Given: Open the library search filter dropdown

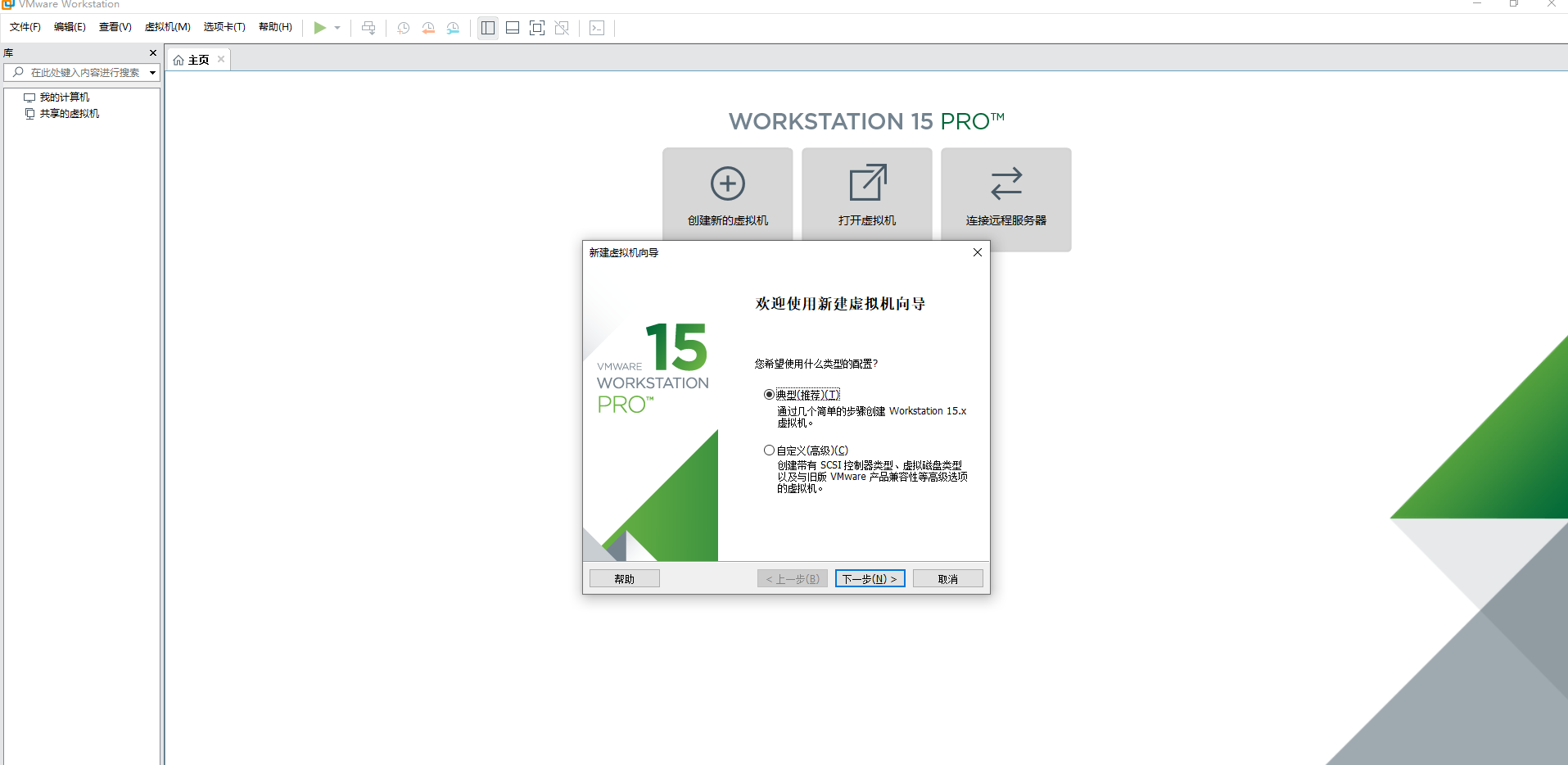Looking at the screenshot, I should (x=152, y=72).
